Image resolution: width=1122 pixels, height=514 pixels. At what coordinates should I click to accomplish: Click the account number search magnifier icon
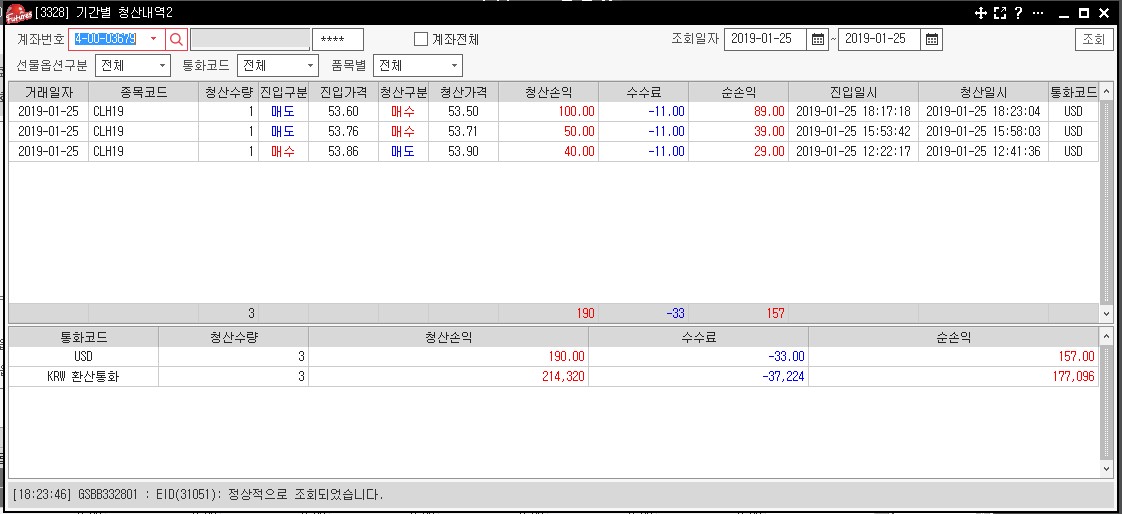point(176,39)
